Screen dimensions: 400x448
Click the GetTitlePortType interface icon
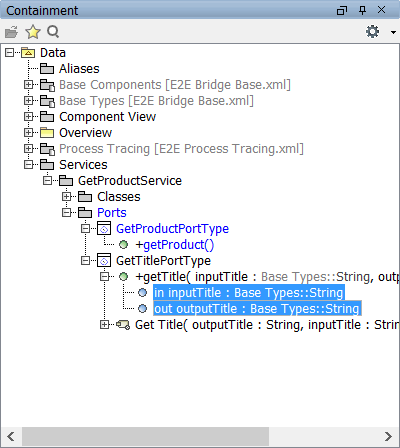click(x=104, y=261)
